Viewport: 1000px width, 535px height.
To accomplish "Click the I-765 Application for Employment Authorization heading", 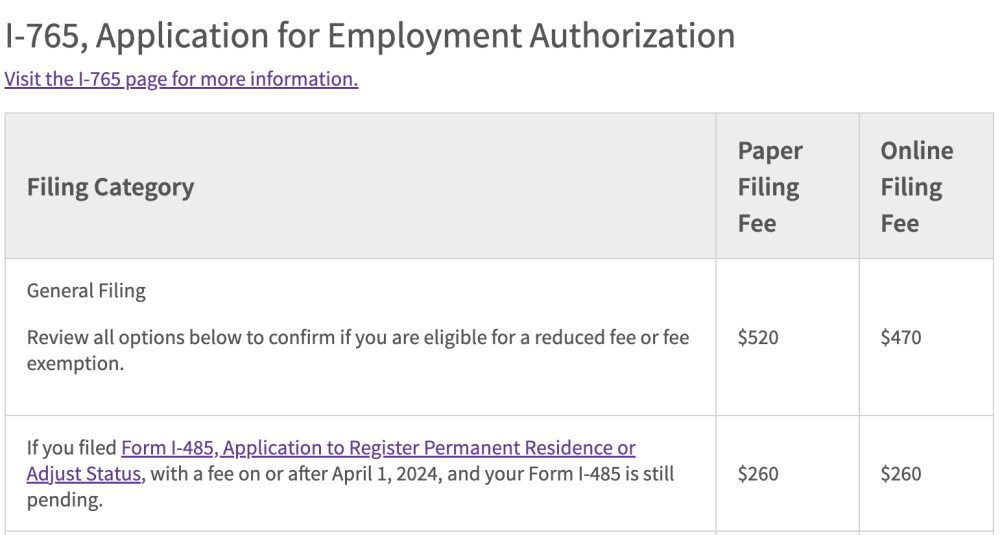I will coord(370,36).
